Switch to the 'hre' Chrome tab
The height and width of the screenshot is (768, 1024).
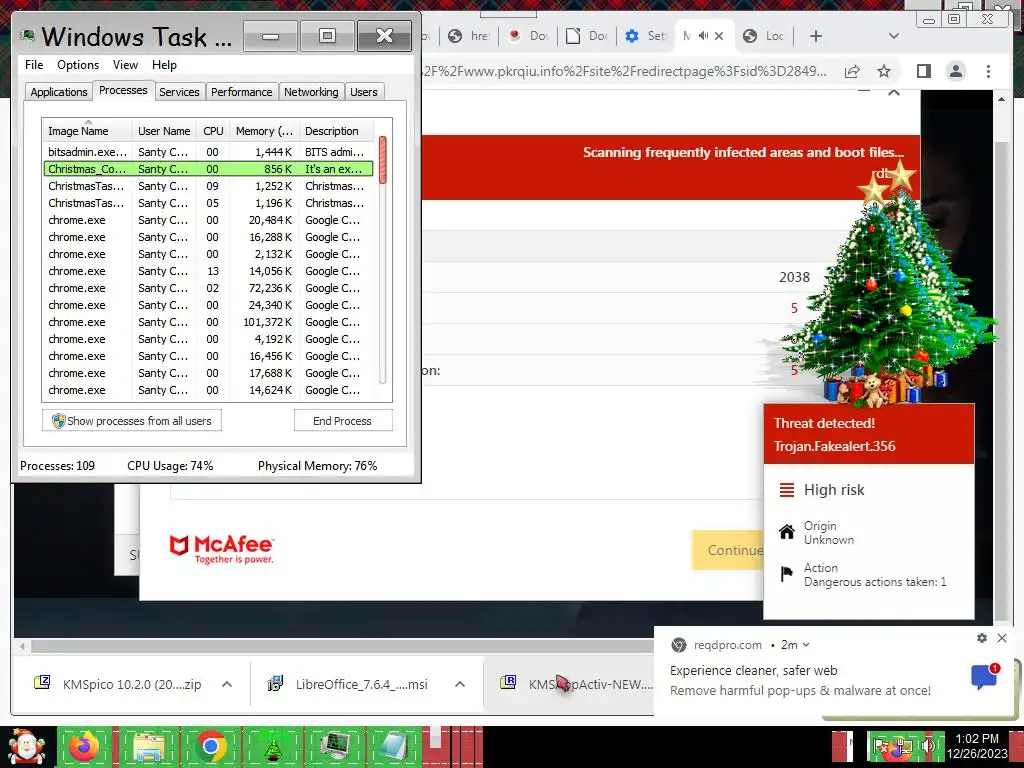point(469,36)
